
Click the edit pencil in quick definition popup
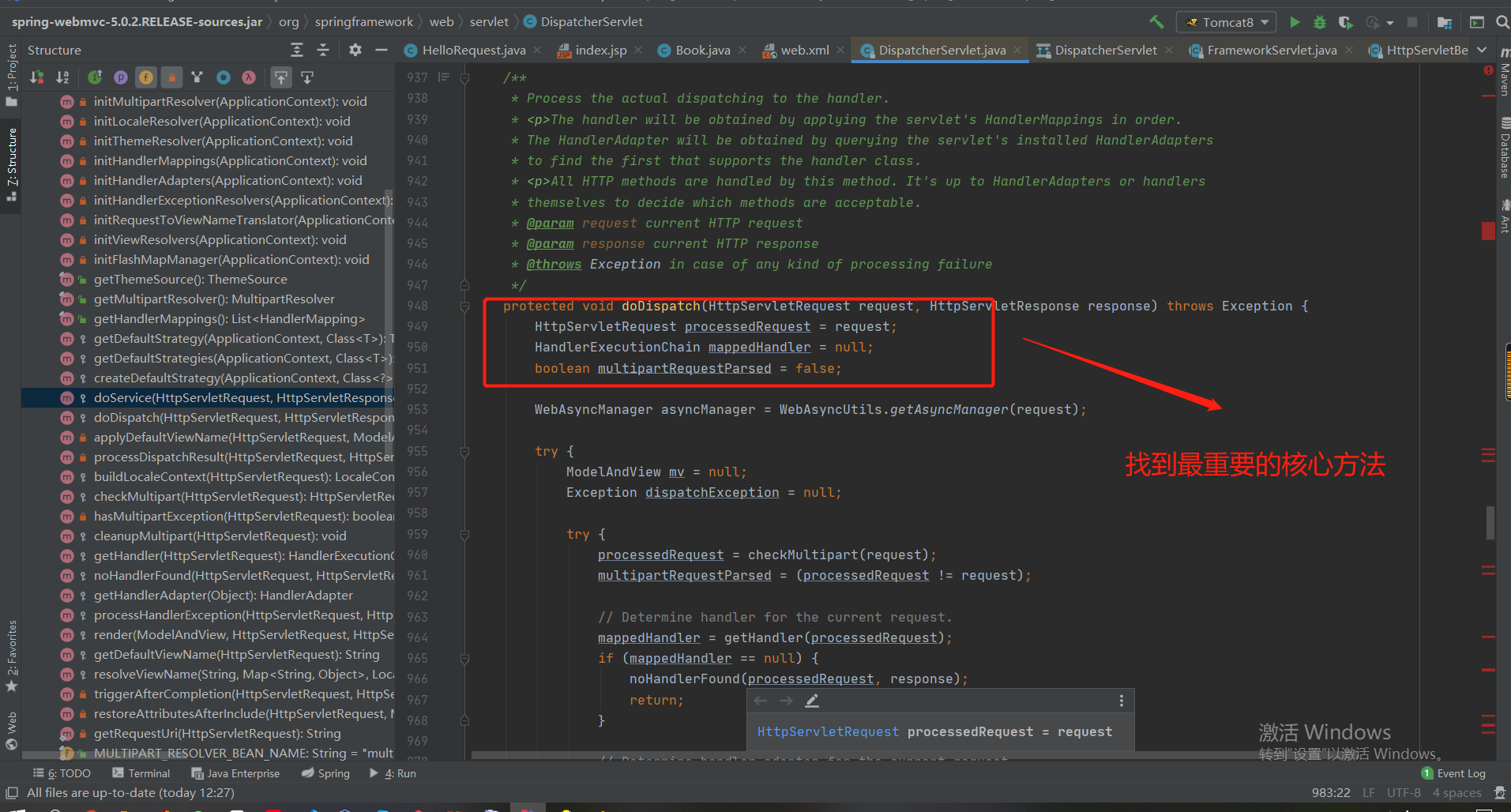pyautogui.click(x=811, y=701)
